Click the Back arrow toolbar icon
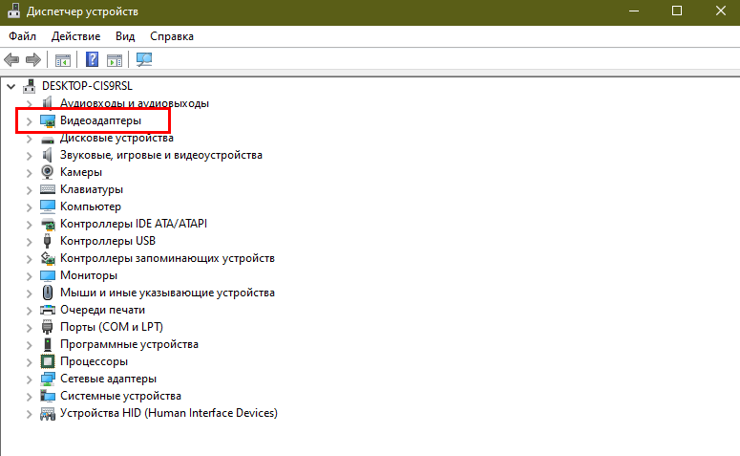This screenshot has width=740, height=456. [11, 59]
